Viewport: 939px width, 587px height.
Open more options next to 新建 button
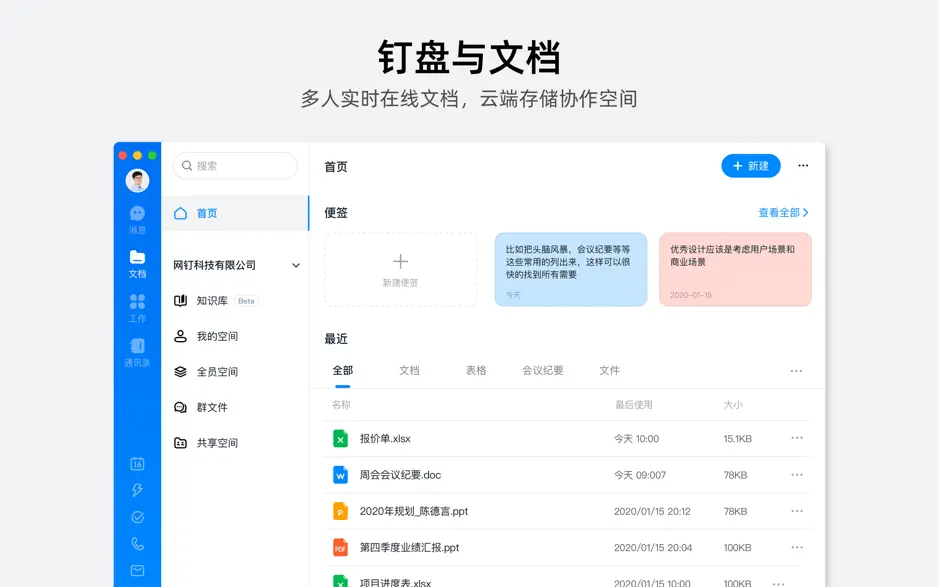click(803, 166)
